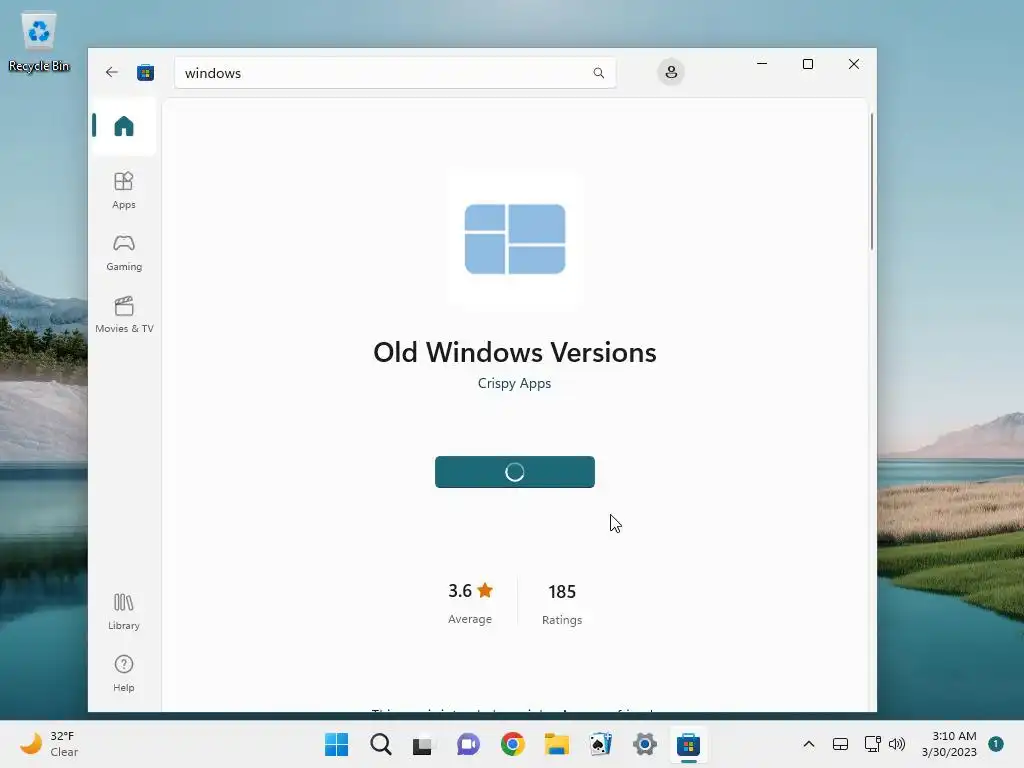The image size is (1024, 768).
Task: Open the Home section in the sidebar
Action: 123,126
